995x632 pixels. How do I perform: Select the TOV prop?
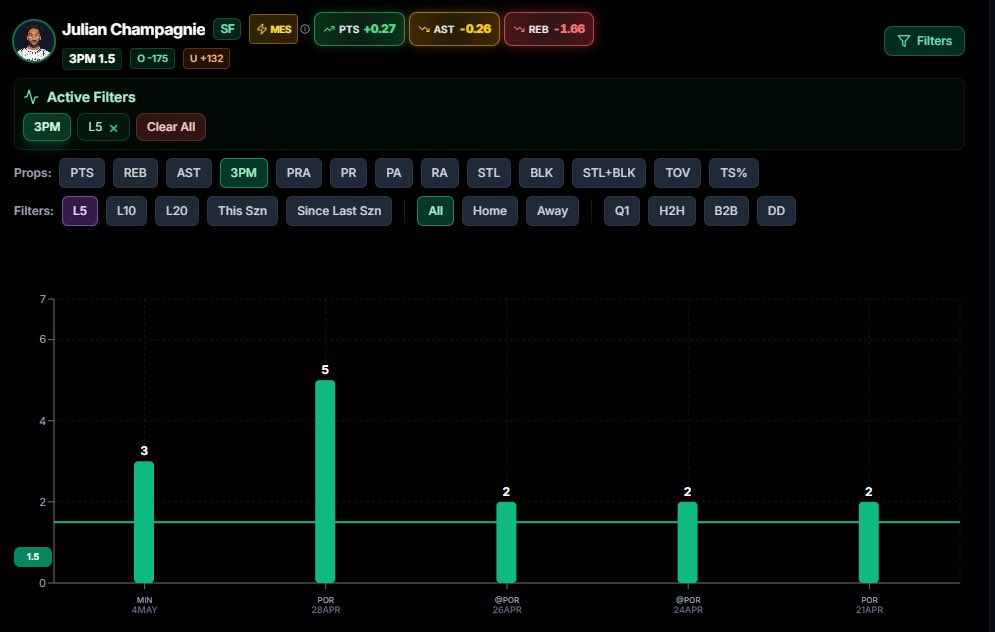coord(678,173)
